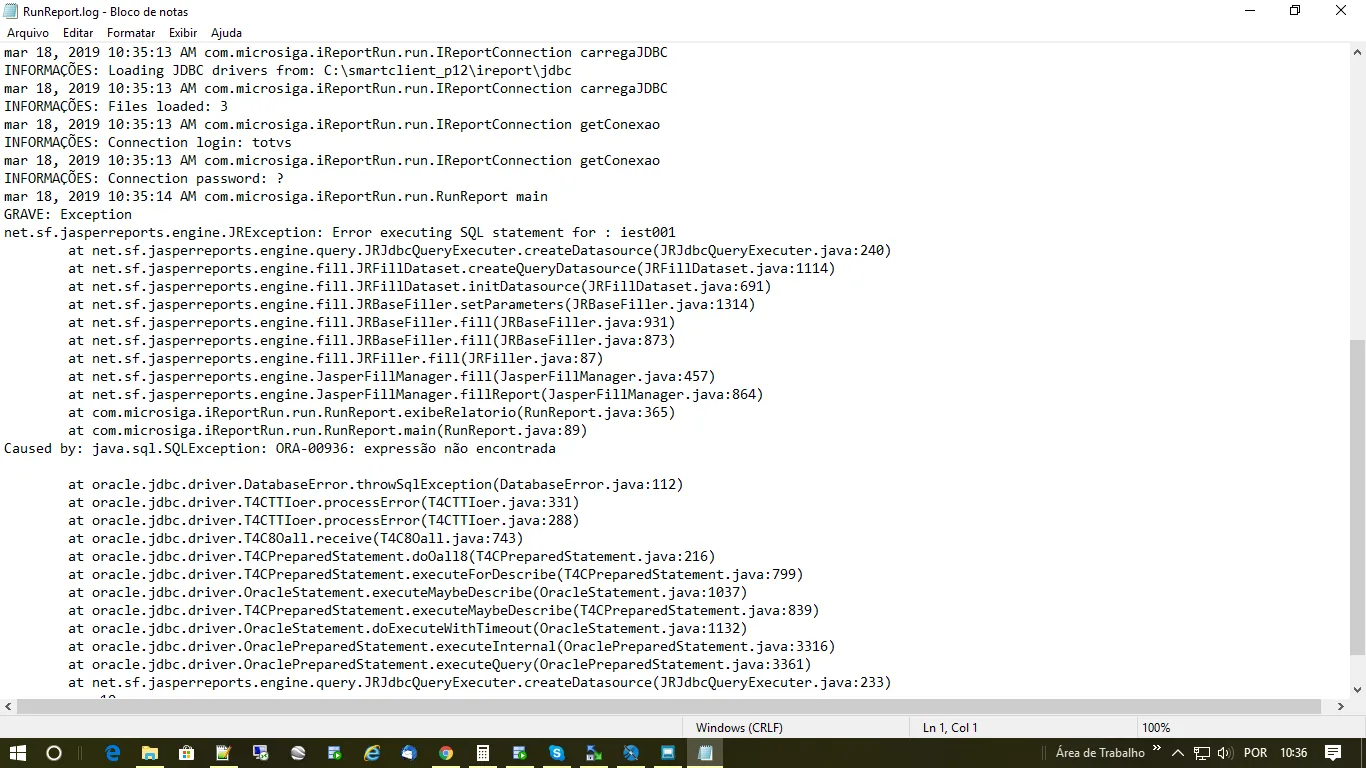Image resolution: width=1366 pixels, height=768 pixels.
Task: Switch to Google Chrome in taskbar
Action: pyautogui.click(x=446, y=753)
